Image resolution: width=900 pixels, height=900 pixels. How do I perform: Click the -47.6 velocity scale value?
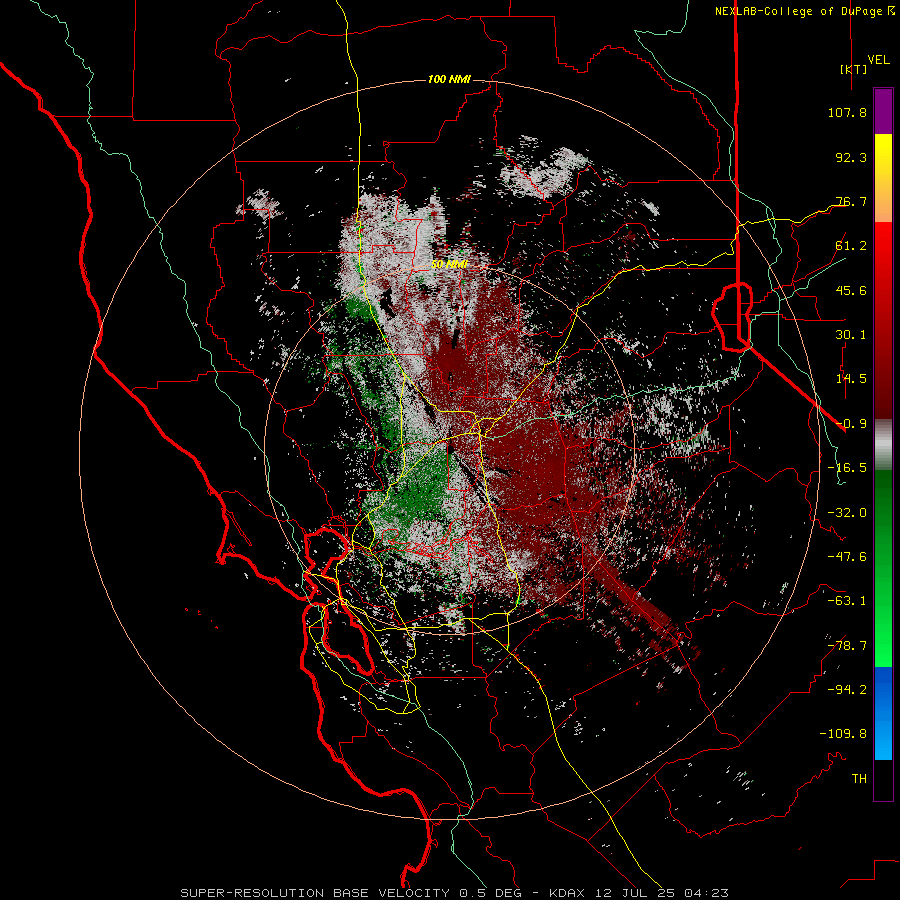pyautogui.click(x=847, y=557)
